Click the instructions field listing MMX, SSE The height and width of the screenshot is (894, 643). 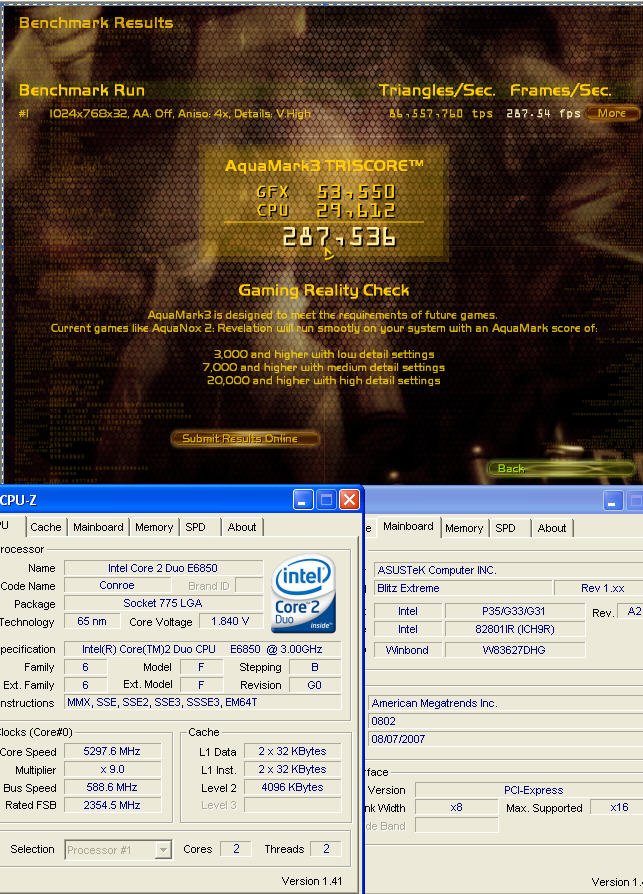click(x=202, y=702)
